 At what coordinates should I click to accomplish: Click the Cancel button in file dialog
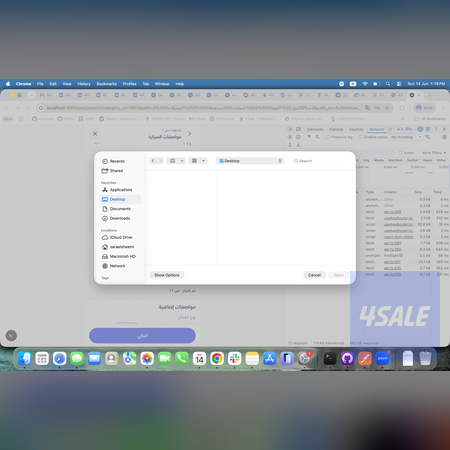tap(314, 275)
